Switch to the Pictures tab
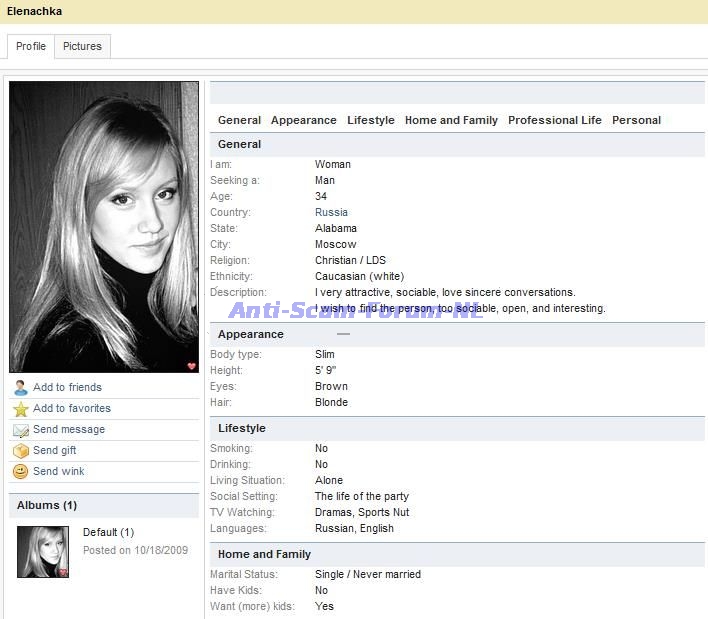The height and width of the screenshot is (619, 708). point(82,46)
